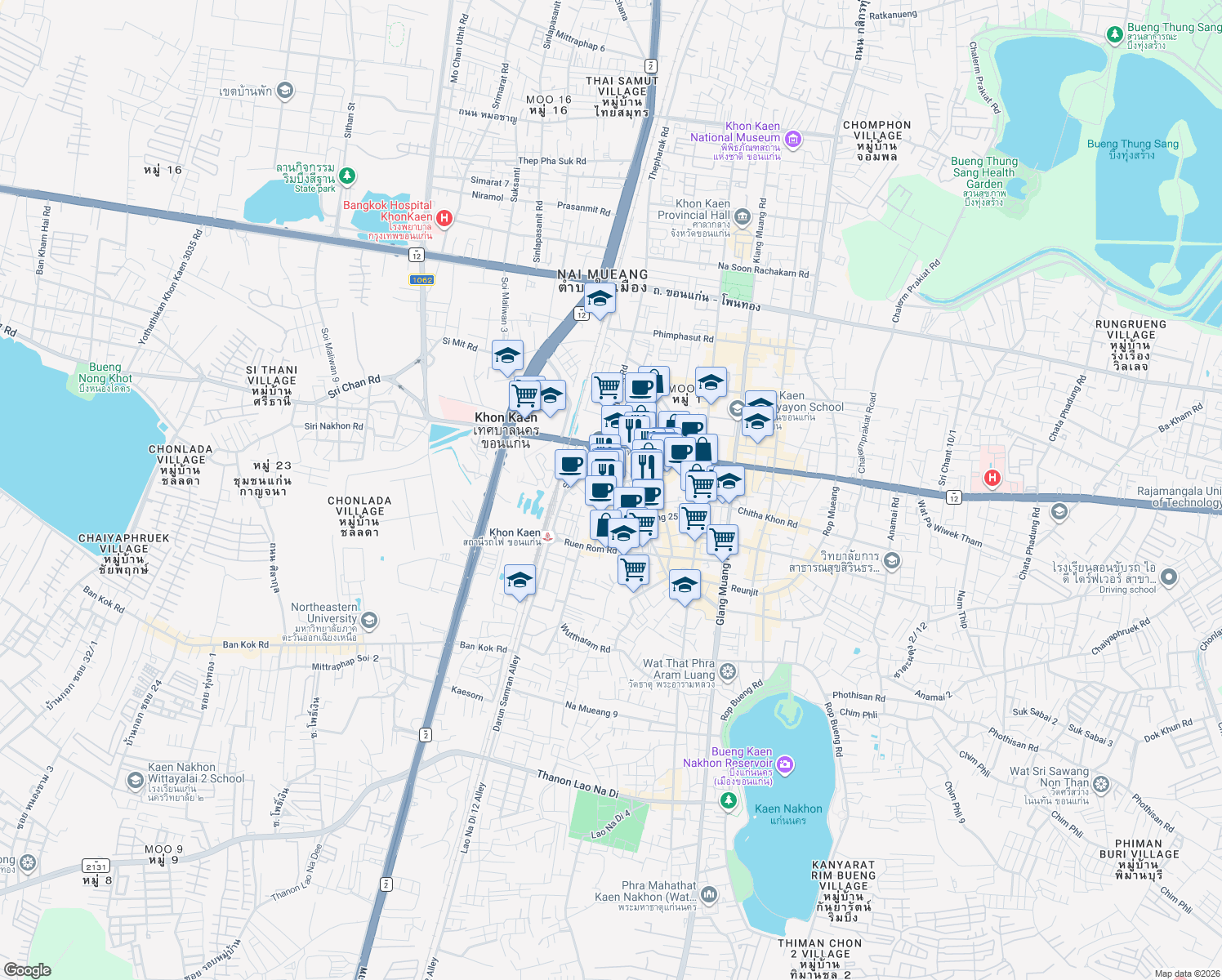The image size is (1222, 980).
Task: Open the Bueng Thung Sang park marker
Action: click(1113, 36)
